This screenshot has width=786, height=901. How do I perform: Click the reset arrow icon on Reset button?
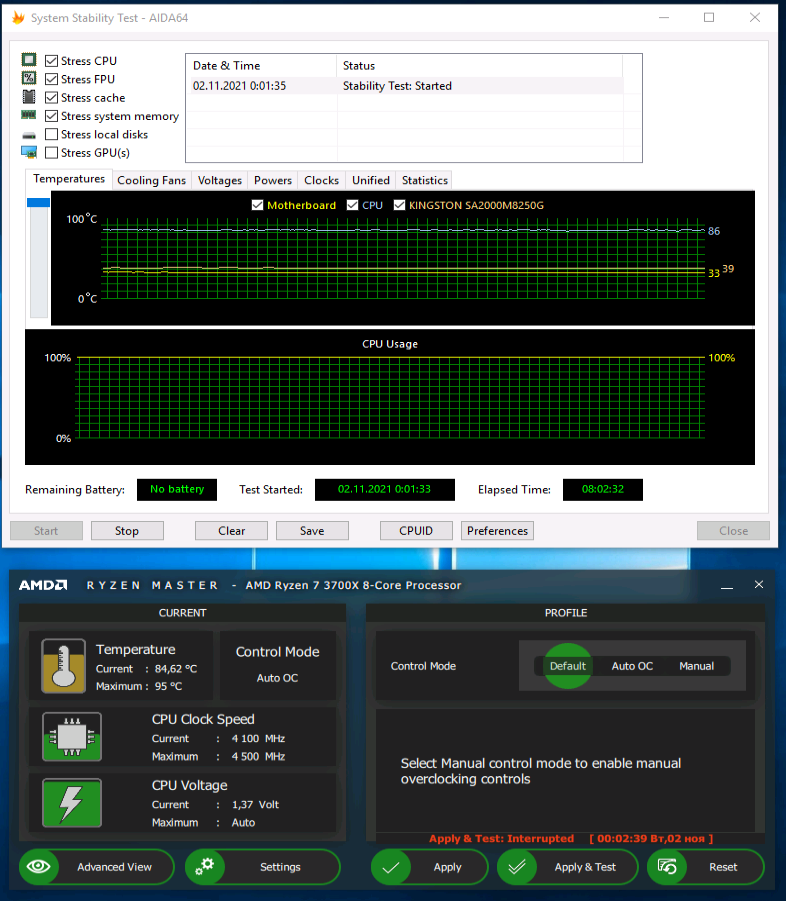tap(667, 867)
